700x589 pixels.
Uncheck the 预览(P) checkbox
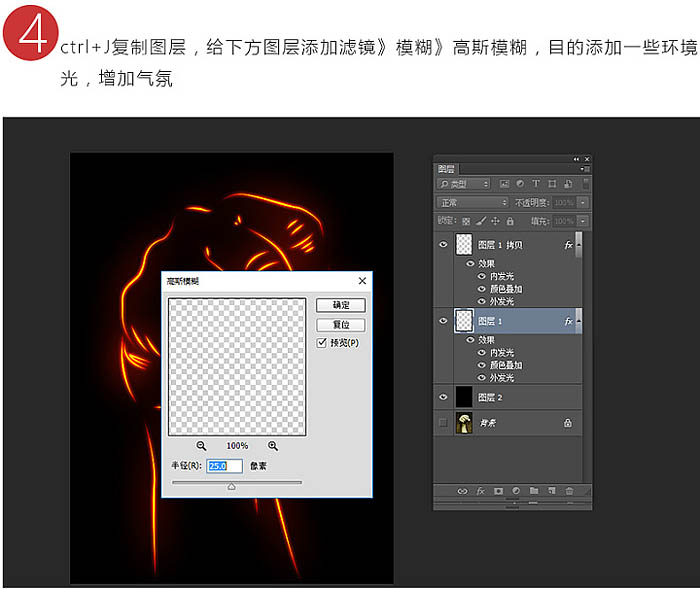pyautogui.click(x=321, y=343)
